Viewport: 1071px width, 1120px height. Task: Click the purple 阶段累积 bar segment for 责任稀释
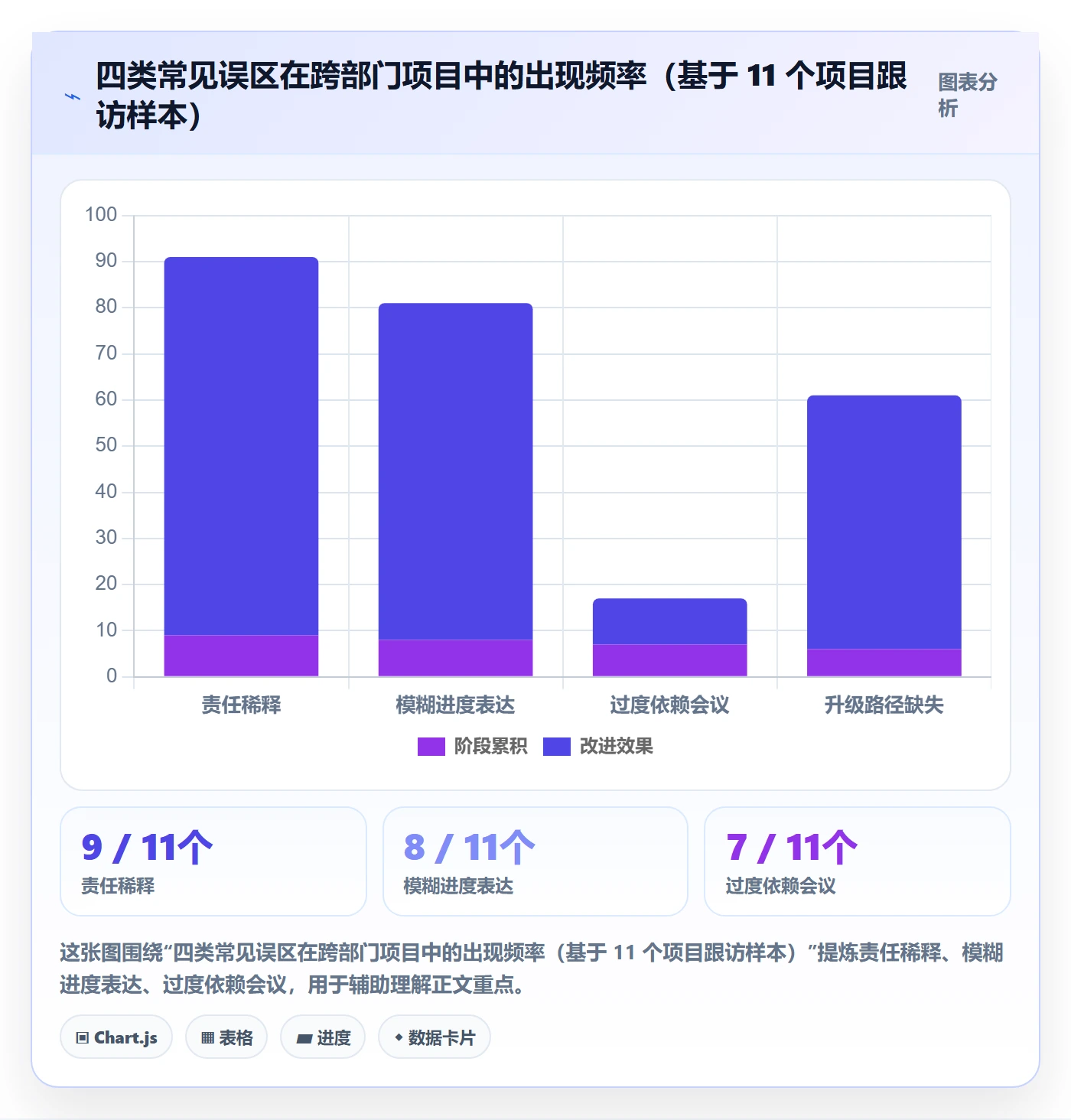(242, 656)
